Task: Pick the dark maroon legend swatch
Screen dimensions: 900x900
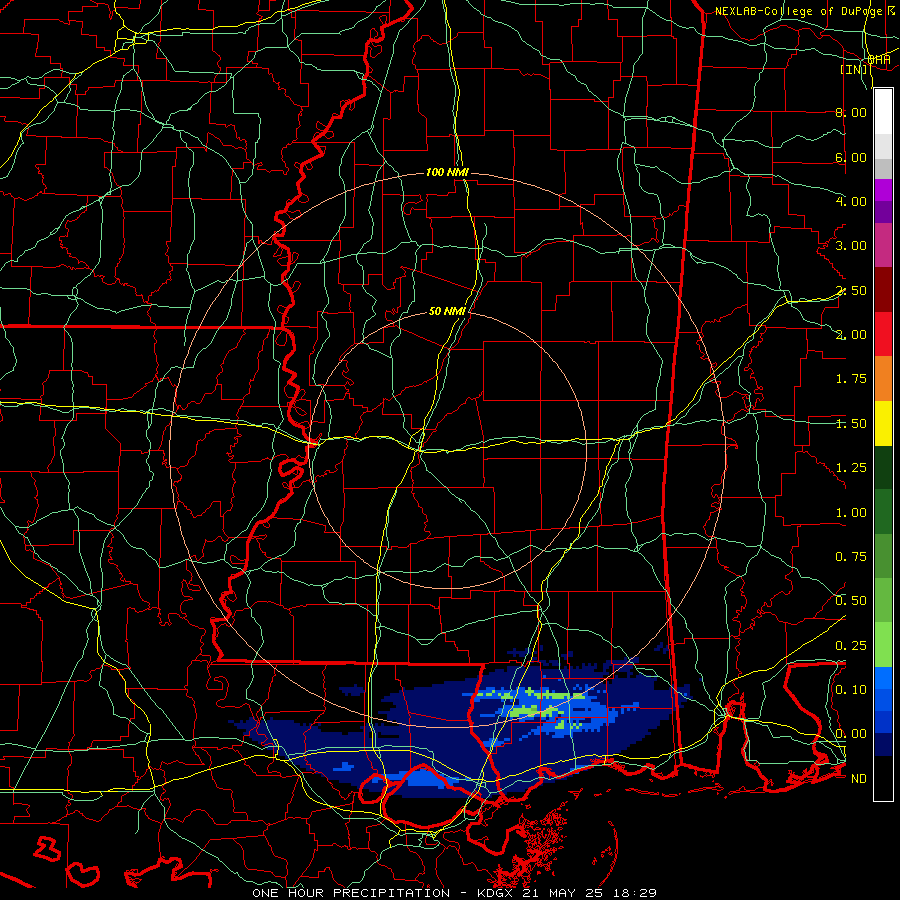Action: (x=883, y=290)
